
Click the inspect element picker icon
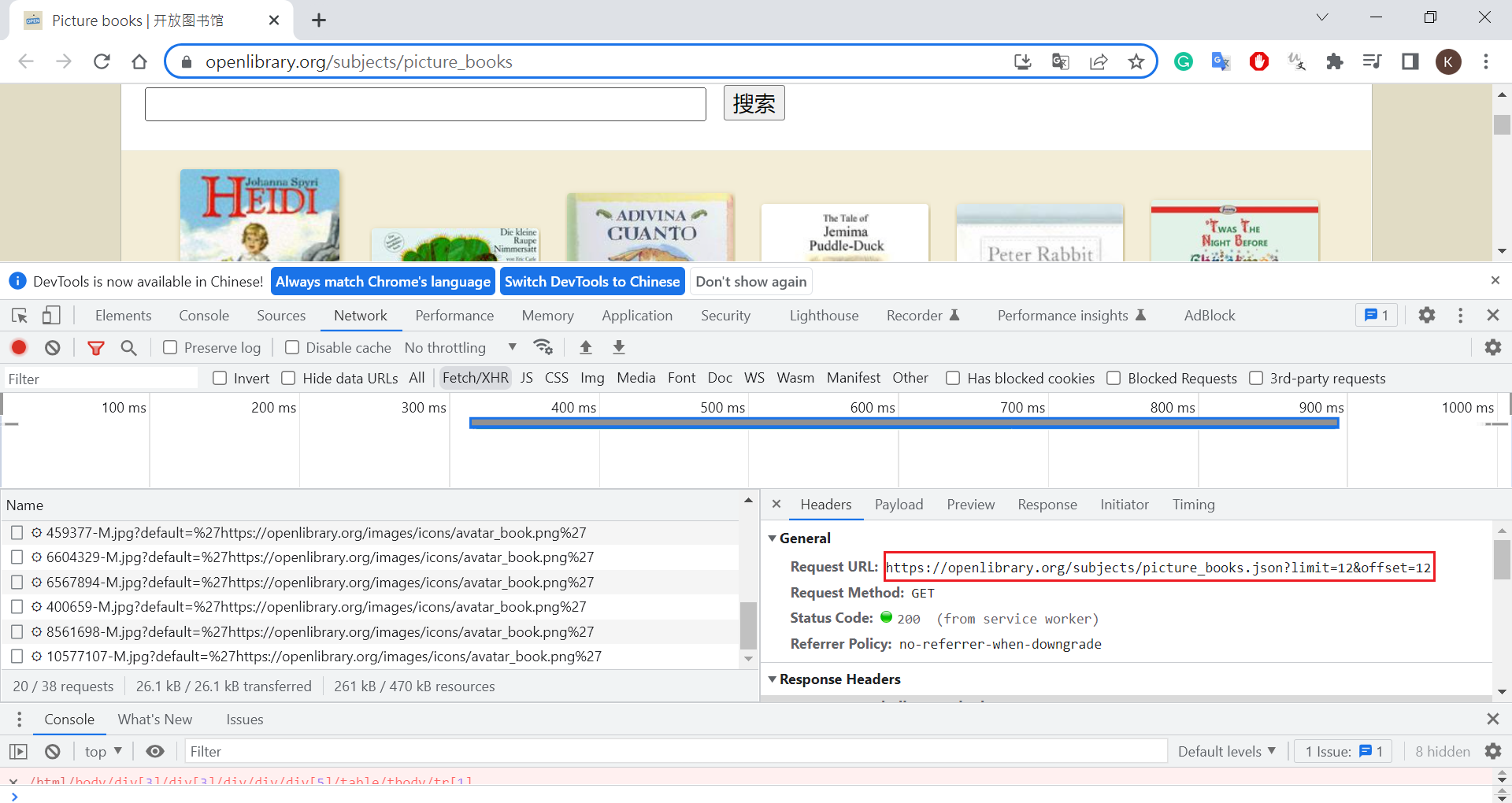click(20, 316)
